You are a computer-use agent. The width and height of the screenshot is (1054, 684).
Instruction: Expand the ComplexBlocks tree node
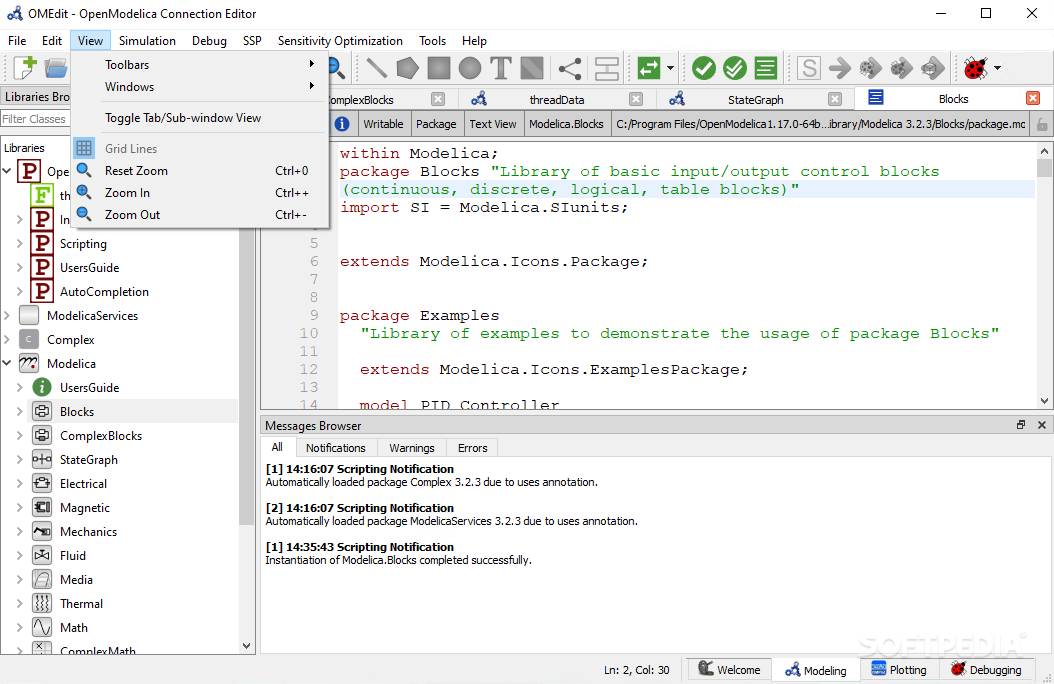(19, 436)
